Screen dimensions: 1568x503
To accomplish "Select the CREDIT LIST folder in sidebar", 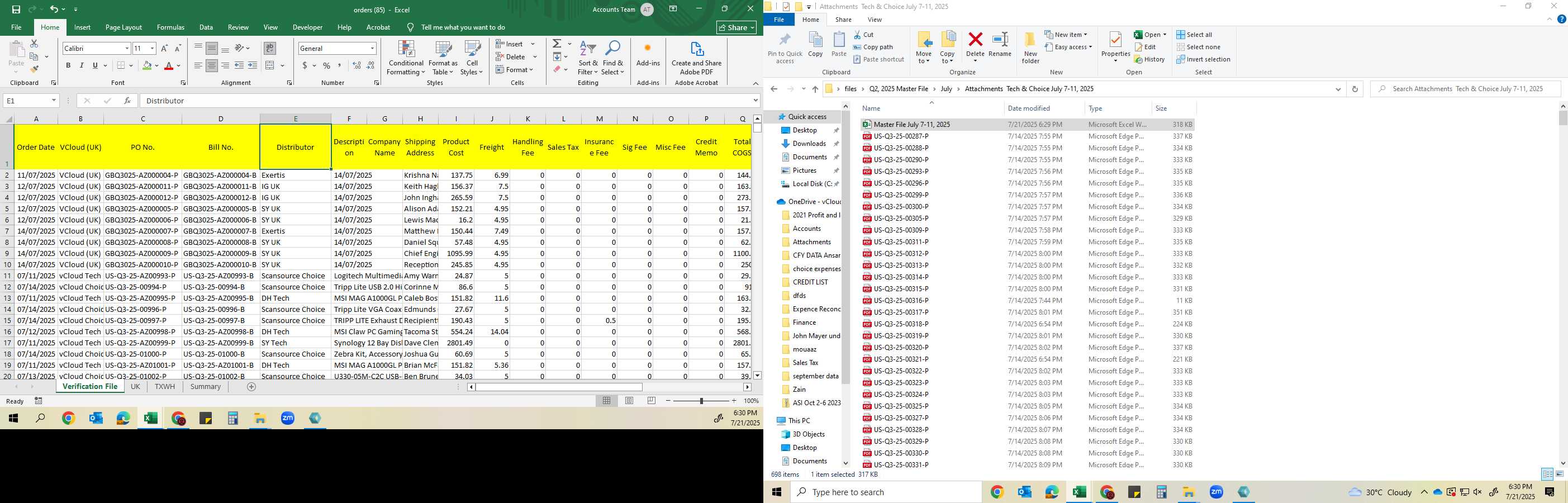I will coord(810,282).
